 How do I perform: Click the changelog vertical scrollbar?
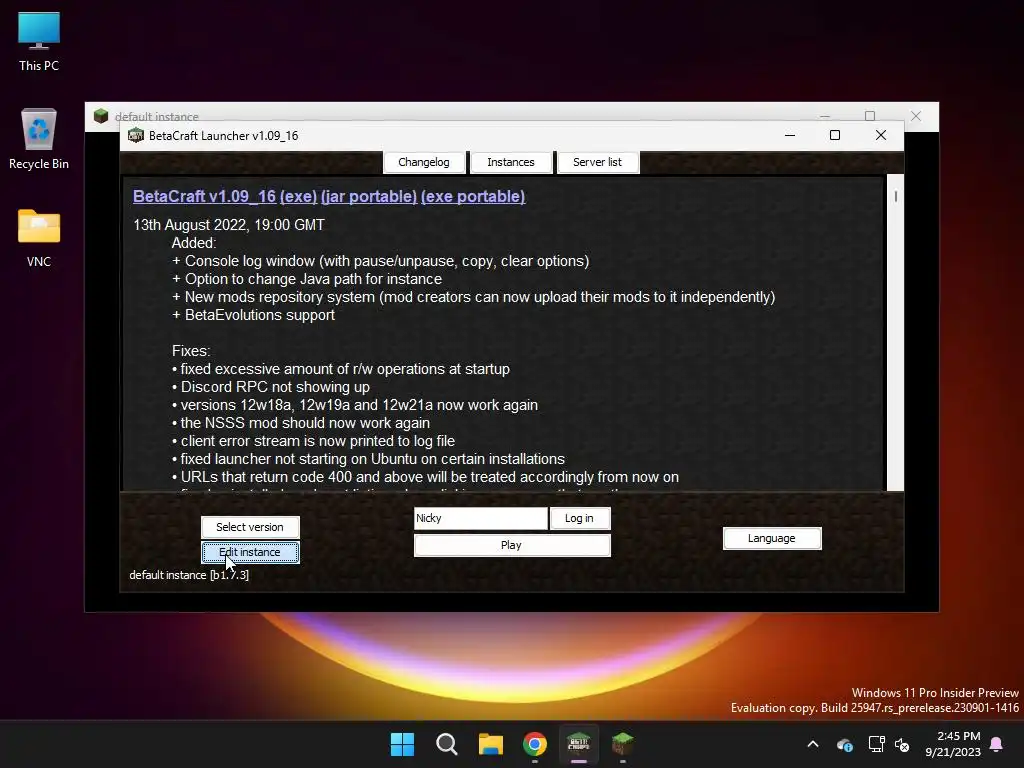click(x=895, y=332)
